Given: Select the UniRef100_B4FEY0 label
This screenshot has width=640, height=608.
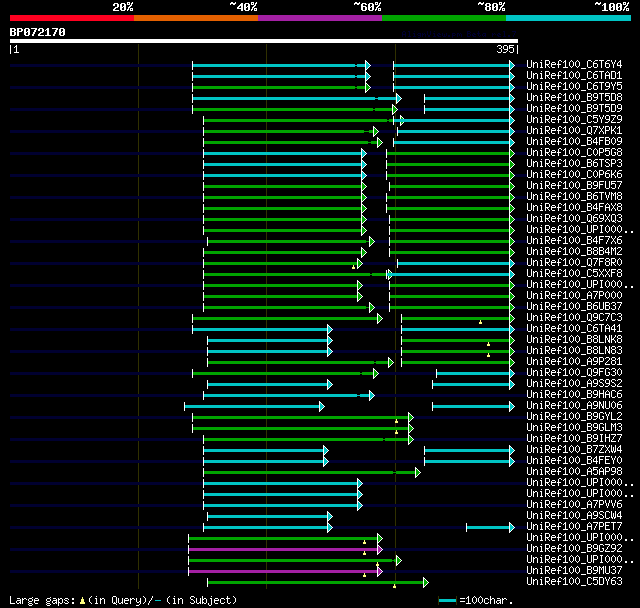Looking at the screenshot, I should pyautogui.click(x=574, y=461).
